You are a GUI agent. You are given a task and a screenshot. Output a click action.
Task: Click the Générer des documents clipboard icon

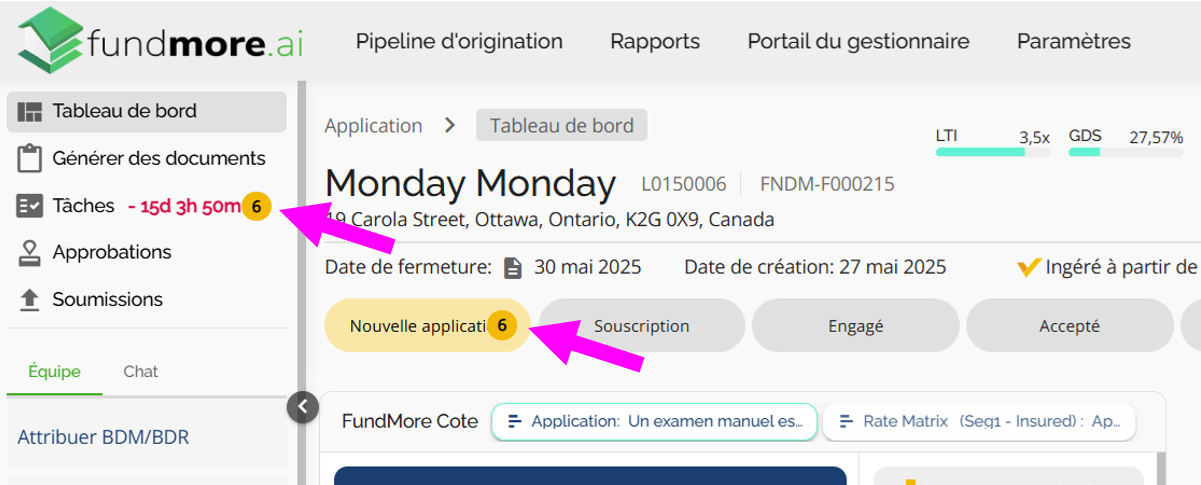(30, 158)
